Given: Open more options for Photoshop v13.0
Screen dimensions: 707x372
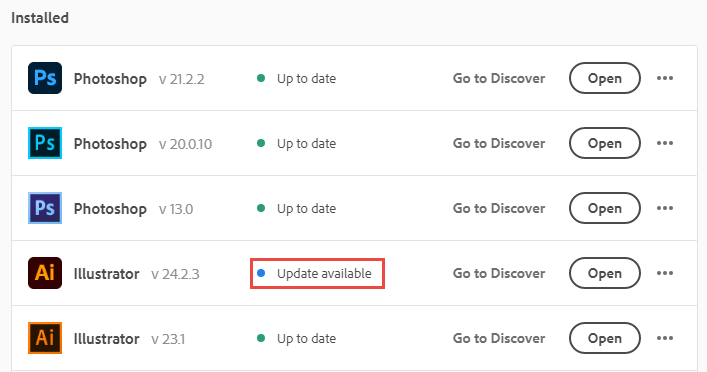Looking at the screenshot, I should (x=665, y=208).
